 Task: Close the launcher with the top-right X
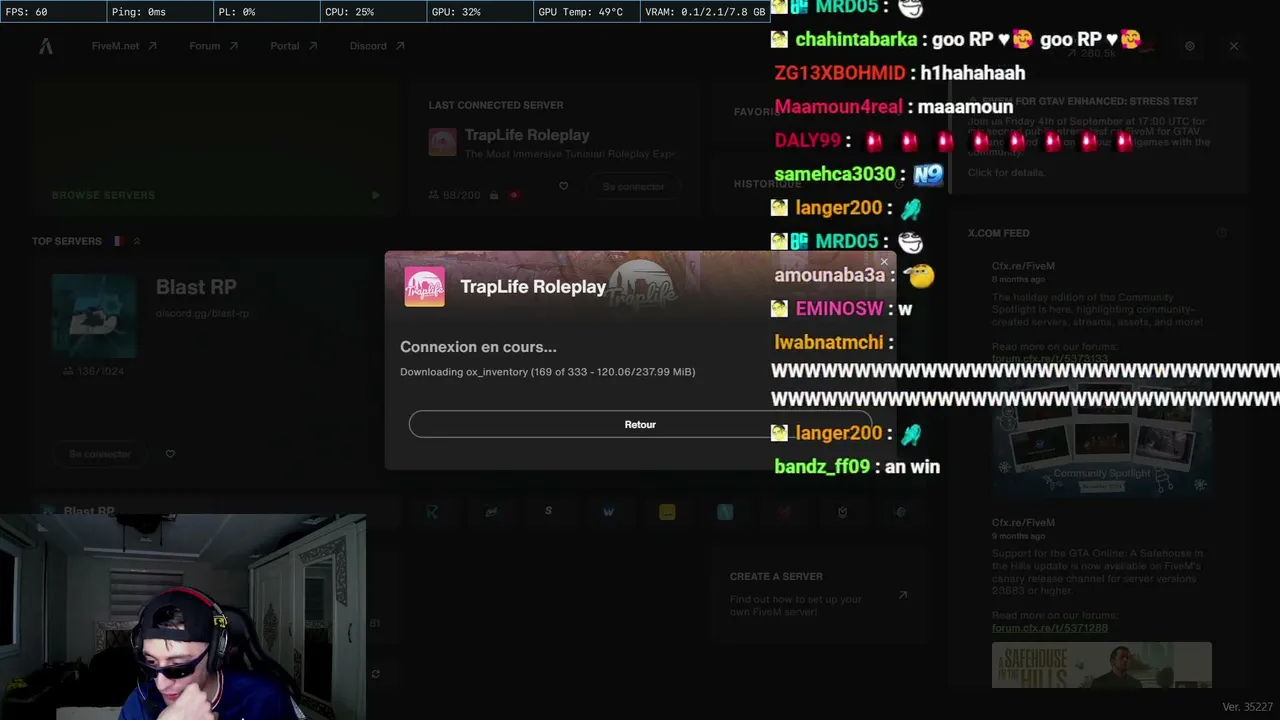click(x=1234, y=46)
